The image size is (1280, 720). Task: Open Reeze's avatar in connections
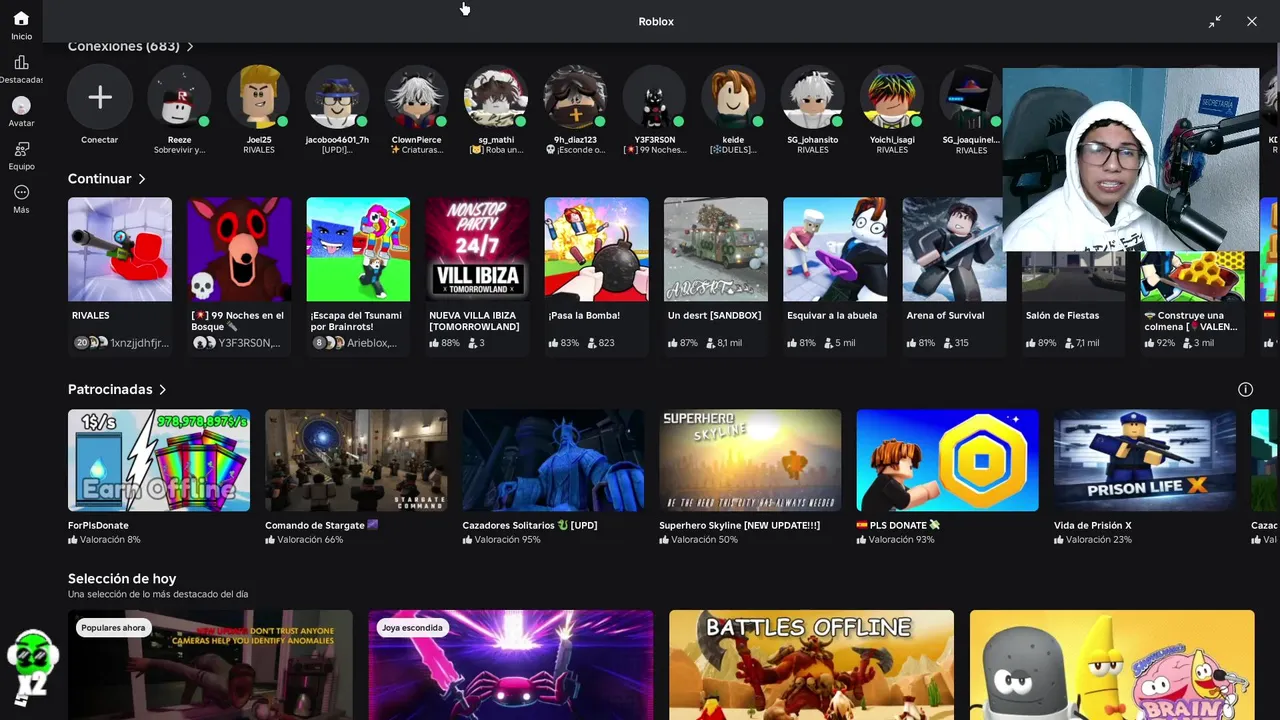179,97
